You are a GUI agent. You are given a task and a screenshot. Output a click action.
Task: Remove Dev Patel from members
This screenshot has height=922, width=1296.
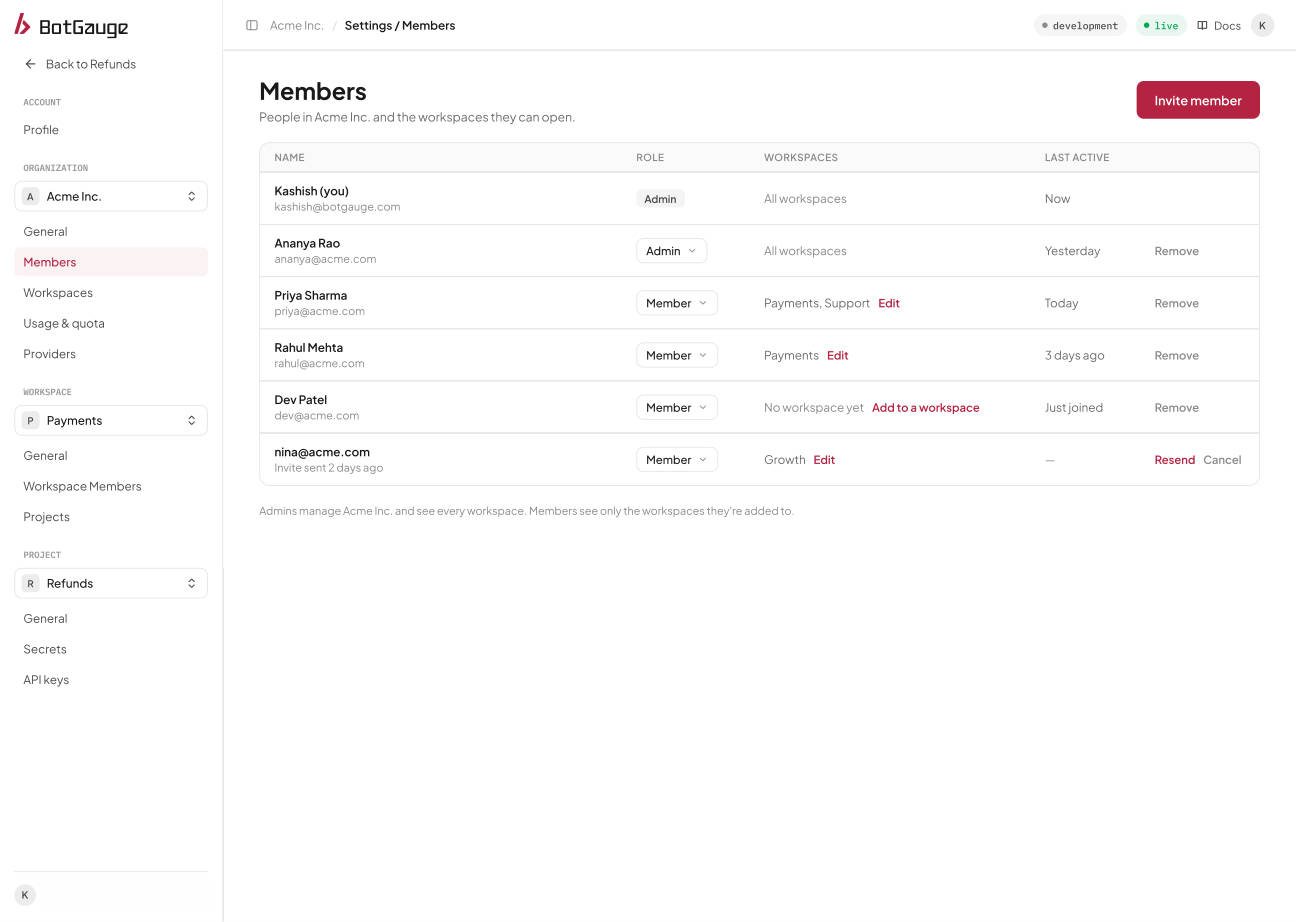pyautogui.click(x=1177, y=408)
